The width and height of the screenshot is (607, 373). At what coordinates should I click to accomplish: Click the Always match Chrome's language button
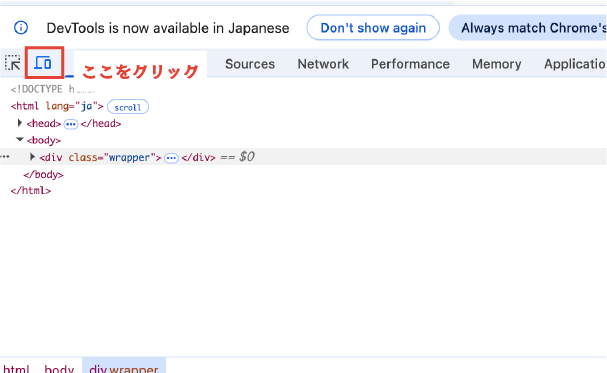tap(528, 27)
